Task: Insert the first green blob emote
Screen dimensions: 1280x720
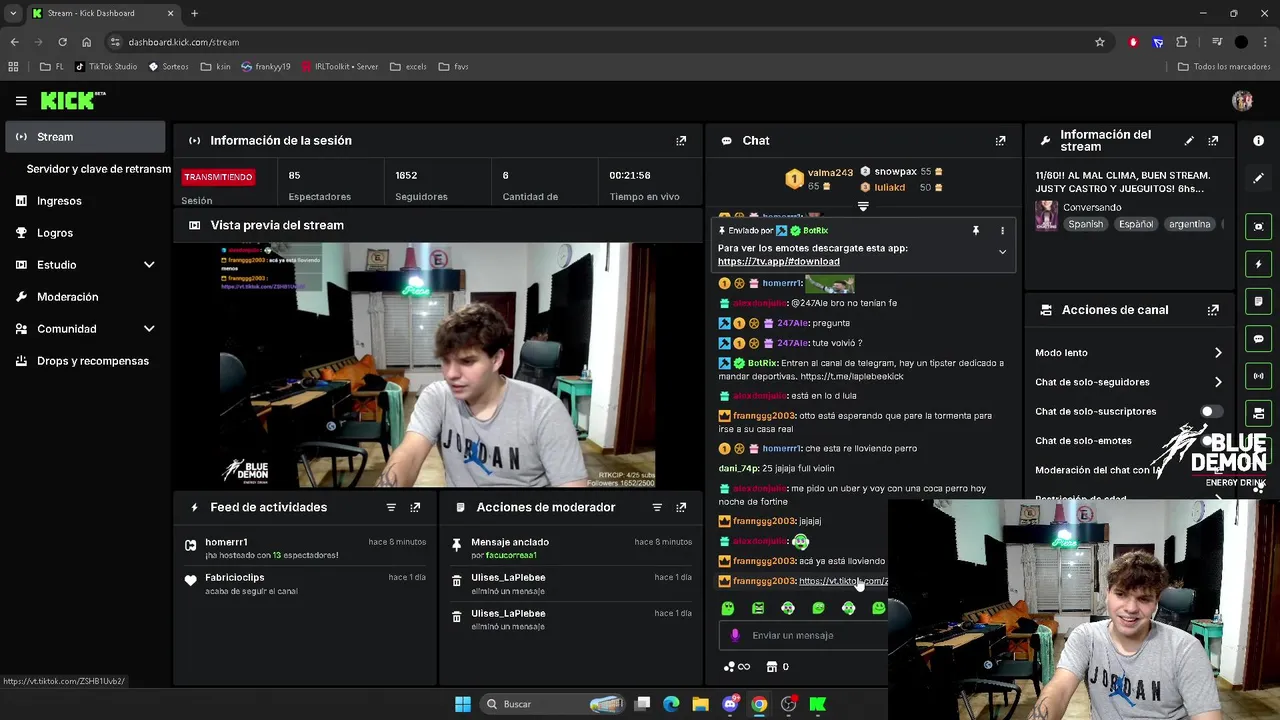Action: point(728,608)
